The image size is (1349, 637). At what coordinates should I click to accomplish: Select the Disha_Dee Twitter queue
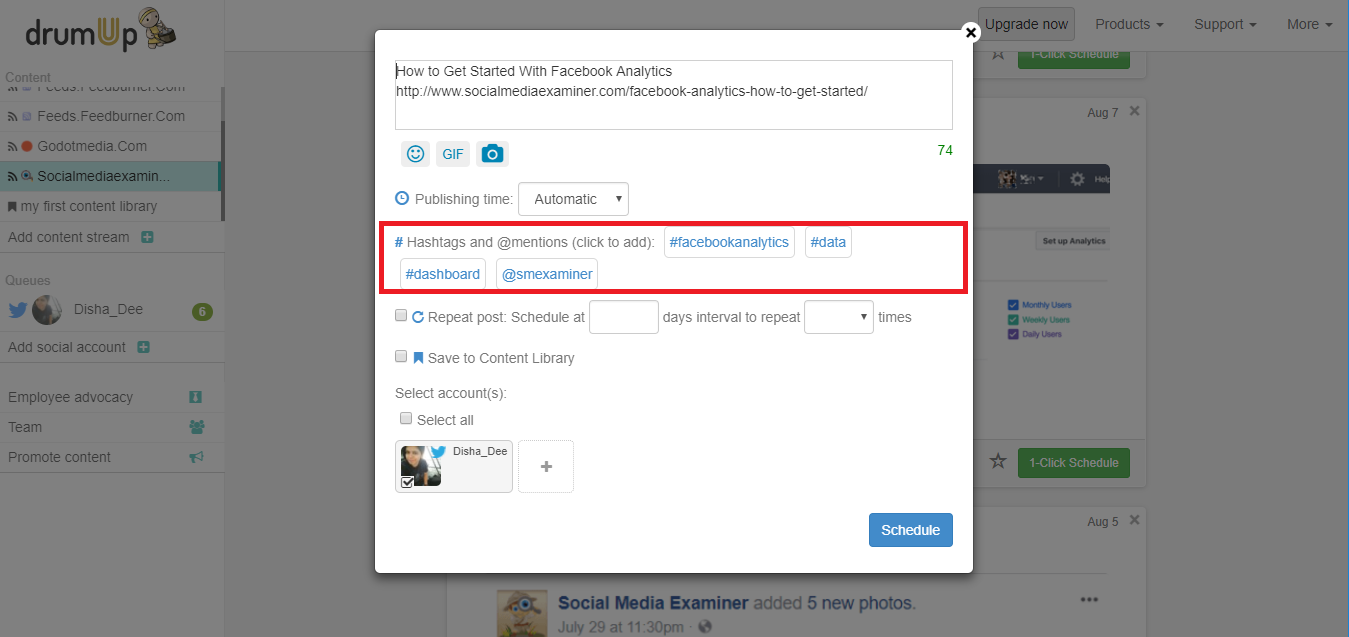coord(110,310)
